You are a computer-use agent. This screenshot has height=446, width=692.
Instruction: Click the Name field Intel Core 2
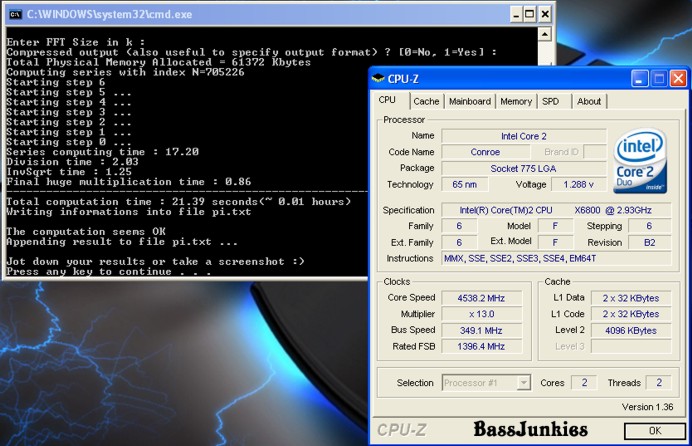click(524, 136)
